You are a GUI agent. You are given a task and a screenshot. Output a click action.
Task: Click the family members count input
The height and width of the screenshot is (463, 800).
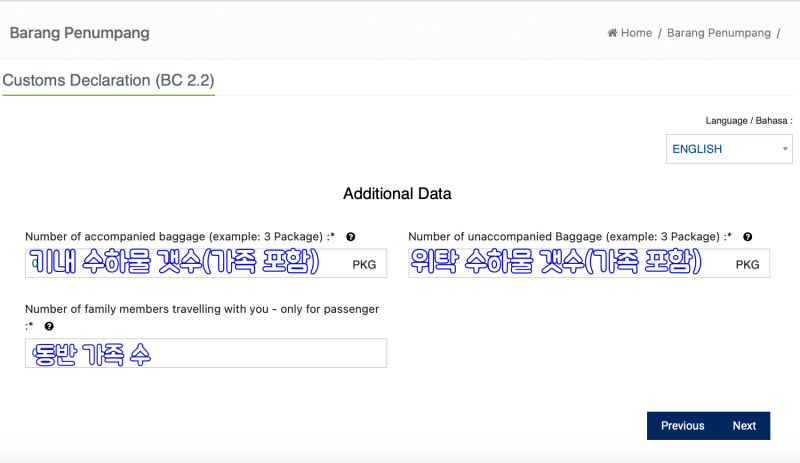pos(206,353)
